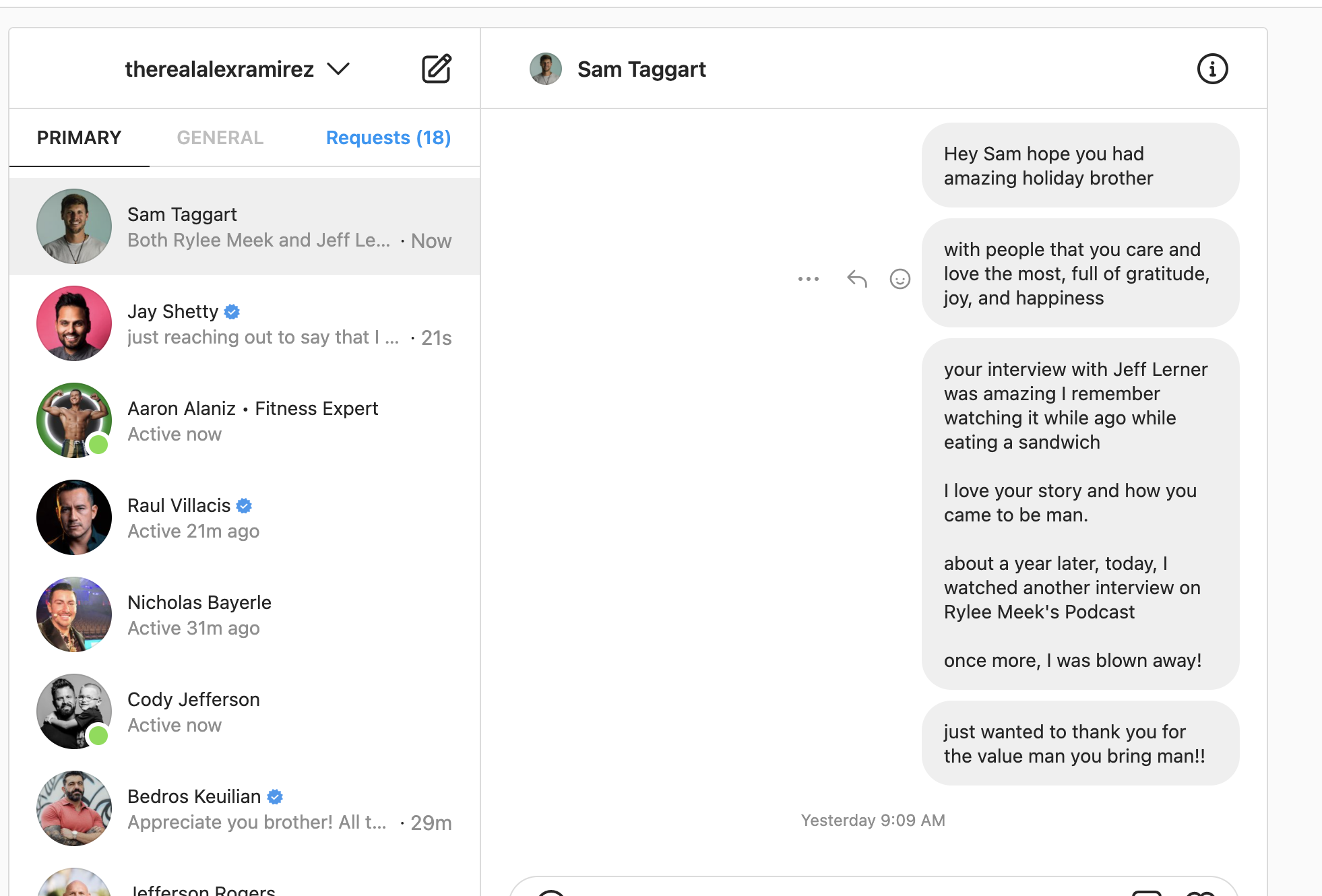Click Sam Taggart name in chat header

[x=641, y=69]
